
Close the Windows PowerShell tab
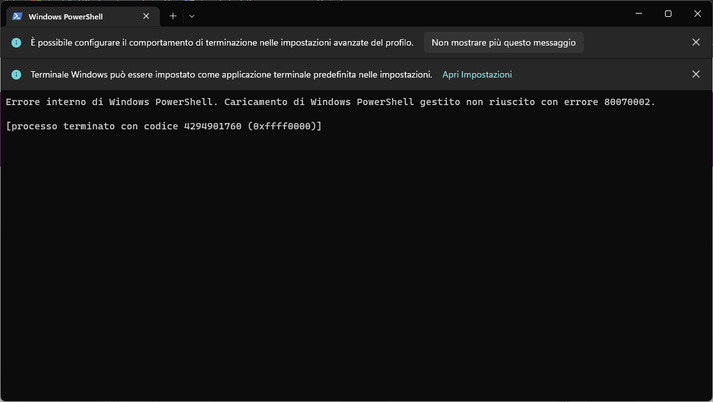click(146, 16)
